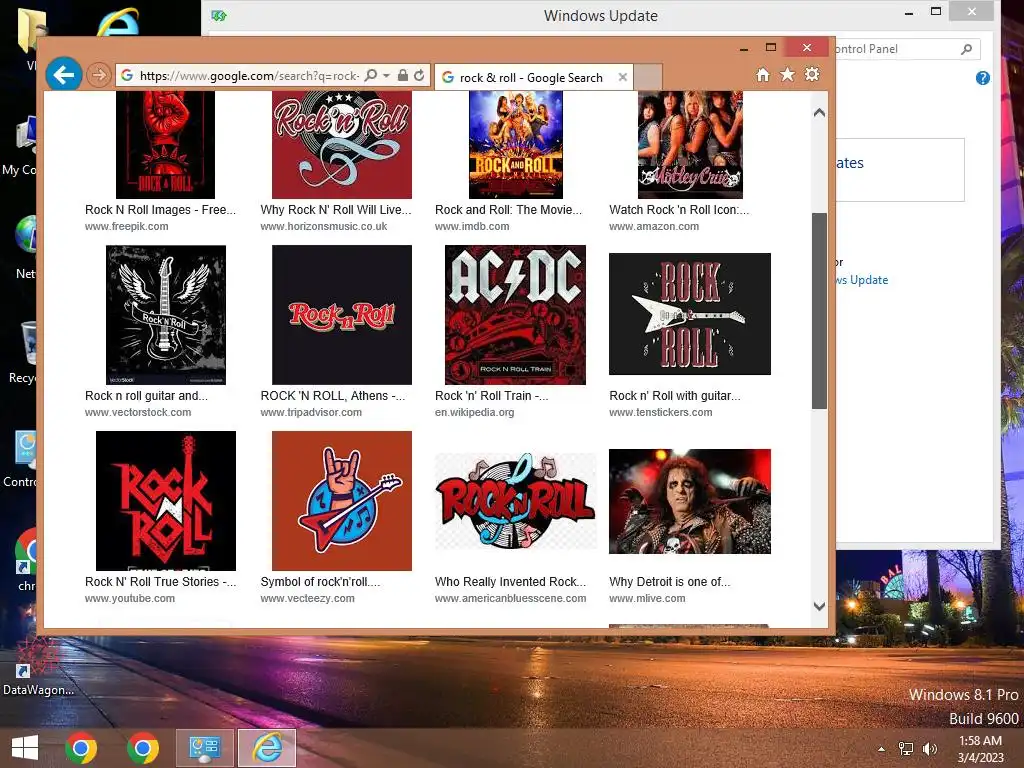Click 'www.freepik.com' source text
The width and height of the screenshot is (1024, 768).
(x=127, y=227)
